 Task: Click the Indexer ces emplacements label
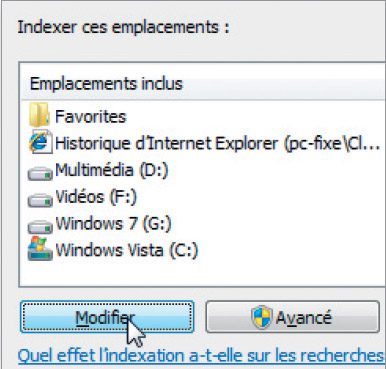tap(124, 27)
